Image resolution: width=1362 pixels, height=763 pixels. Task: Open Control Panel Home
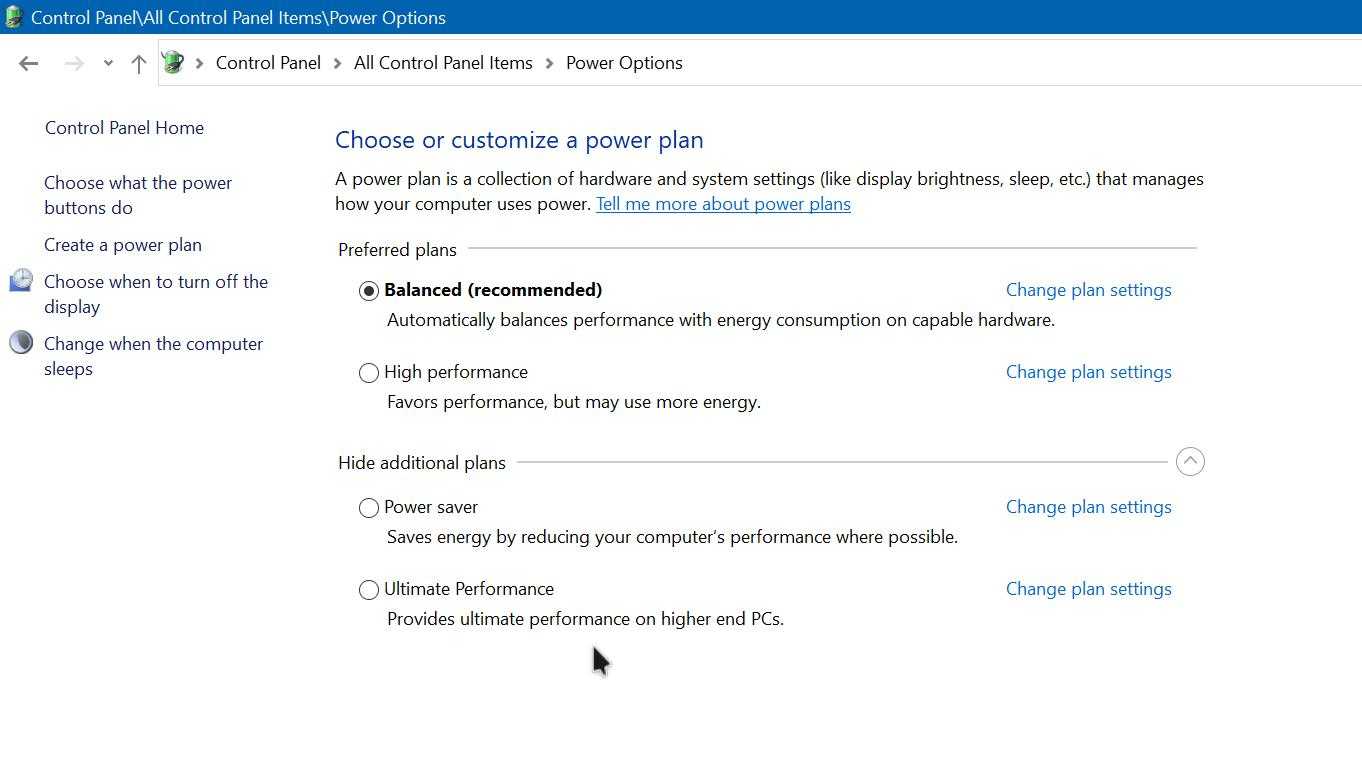coord(124,128)
